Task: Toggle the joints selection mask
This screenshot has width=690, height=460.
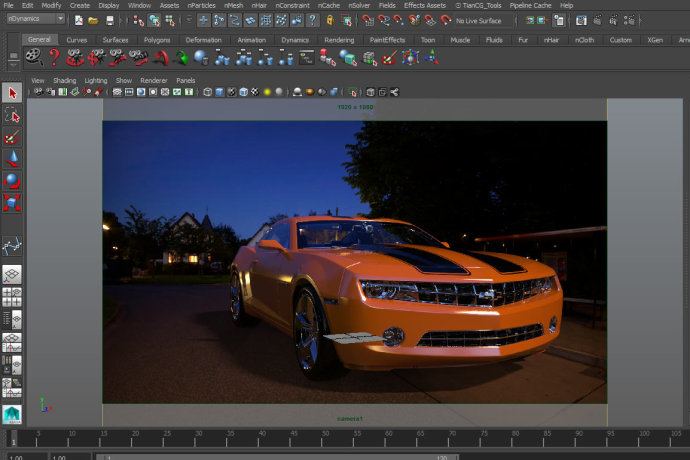Action: pos(219,20)
